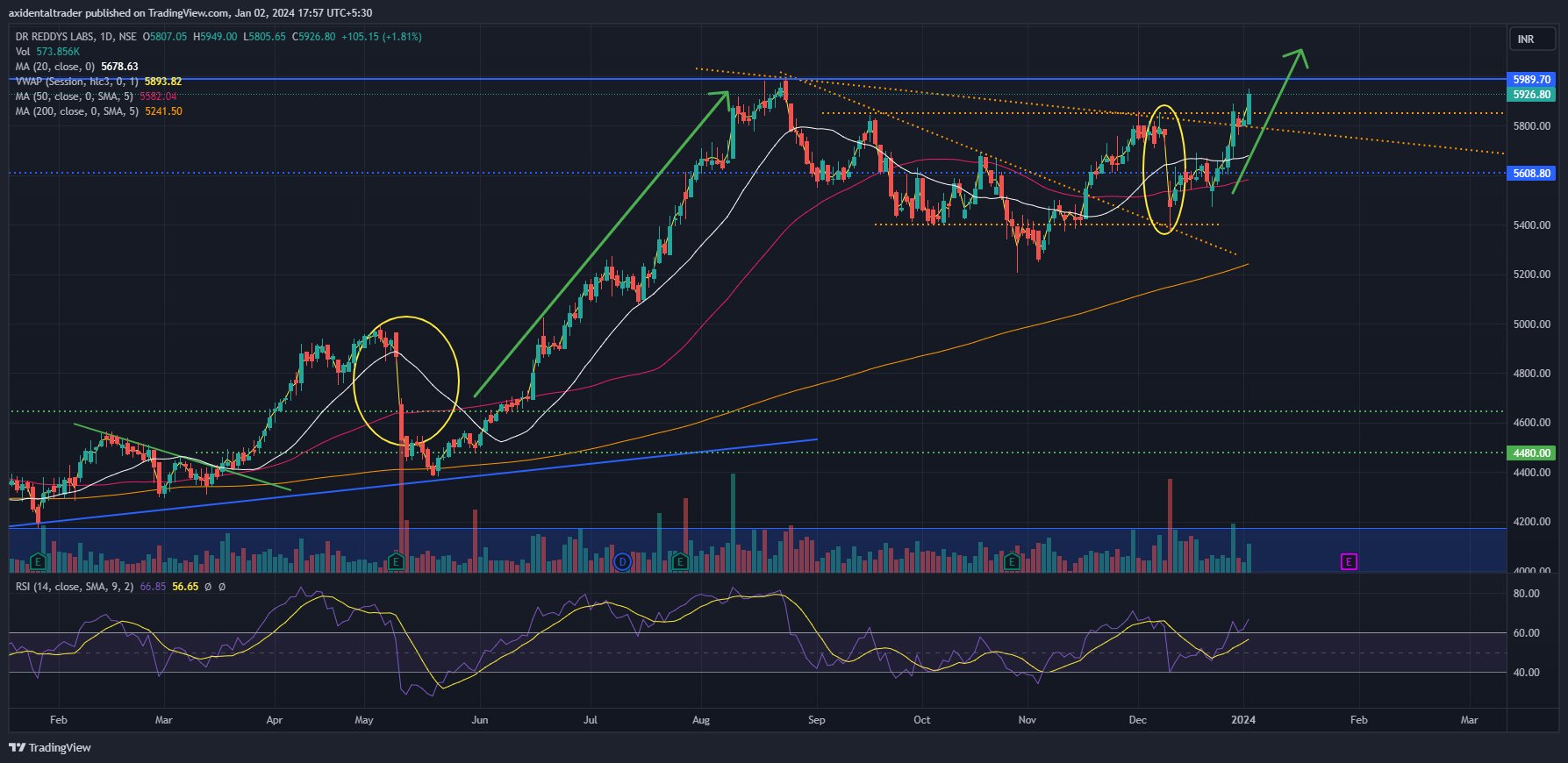Click the RSI 56.65 yellow value
The image size is (1568, 763).
click(x=185, y=587)
